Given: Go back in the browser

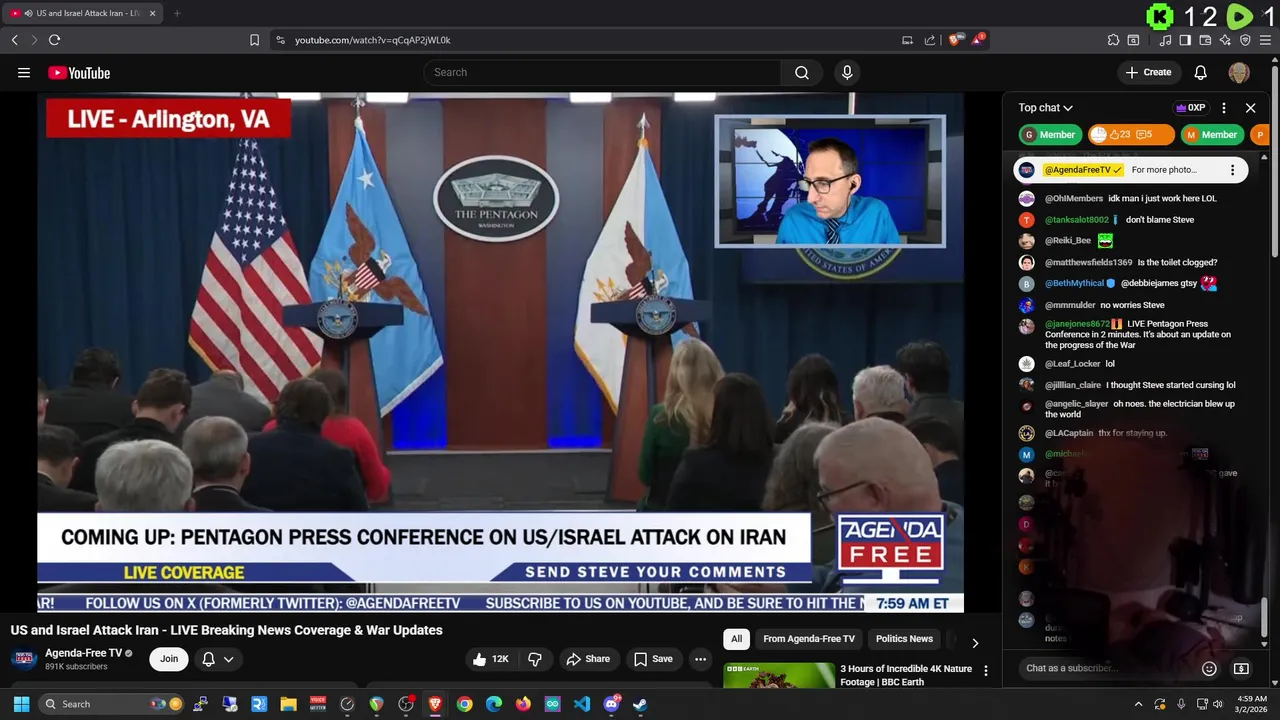Looking at the screenshot, I should (15, 40).
